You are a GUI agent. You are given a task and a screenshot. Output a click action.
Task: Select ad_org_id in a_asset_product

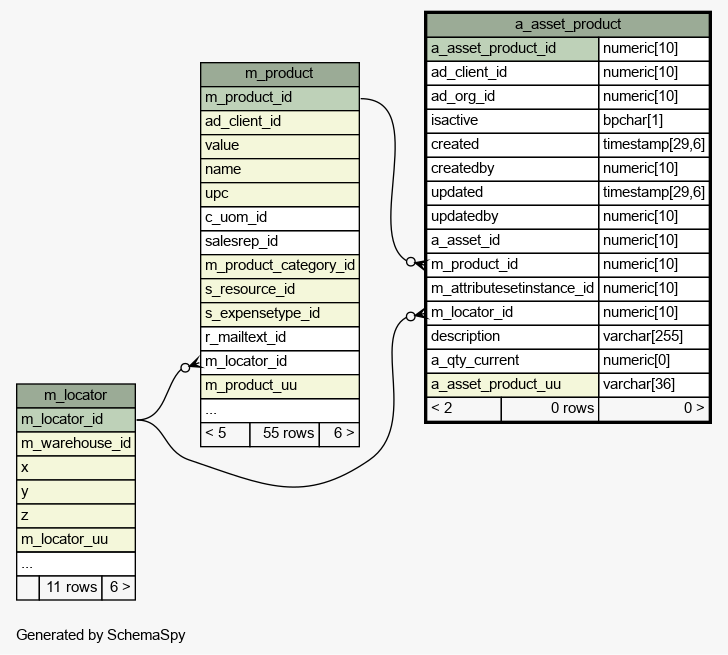coord(512,97)
